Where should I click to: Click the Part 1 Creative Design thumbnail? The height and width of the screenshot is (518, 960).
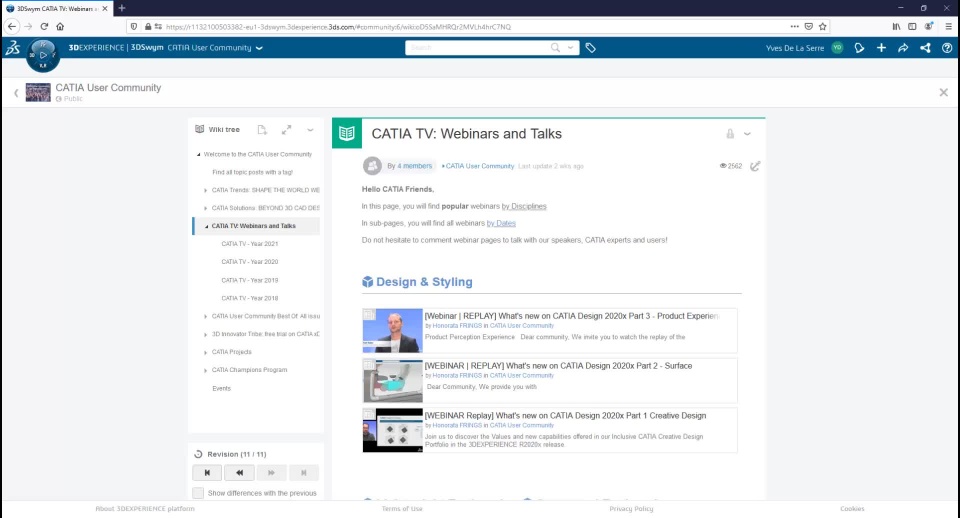point(392,430)
